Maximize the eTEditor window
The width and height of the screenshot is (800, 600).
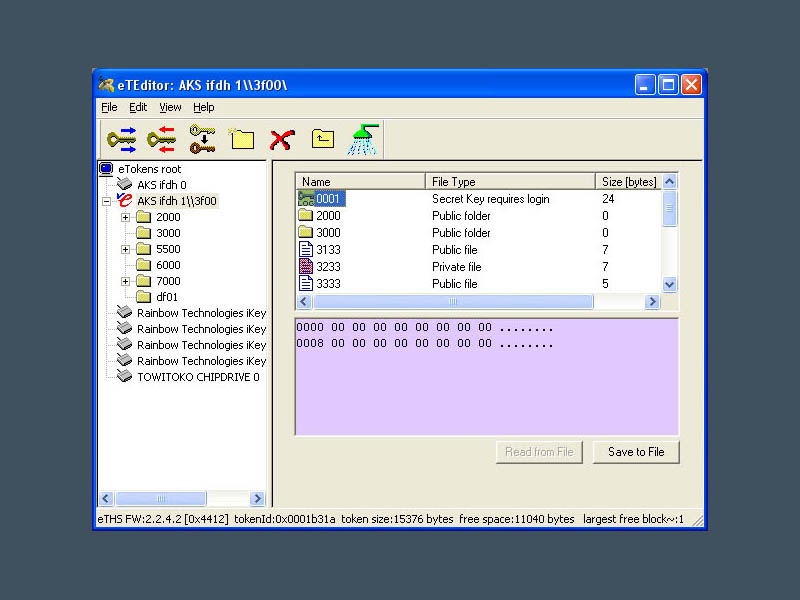click(668, 85)
